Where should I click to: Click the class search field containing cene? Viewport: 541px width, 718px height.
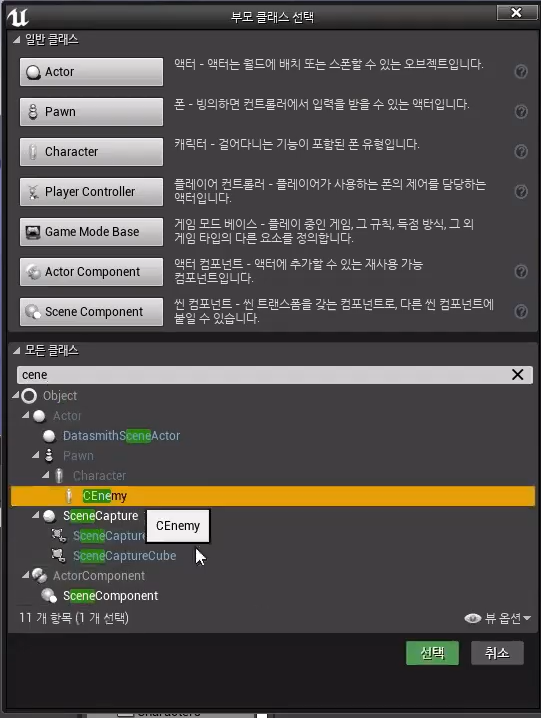click(x=274, y=375)
